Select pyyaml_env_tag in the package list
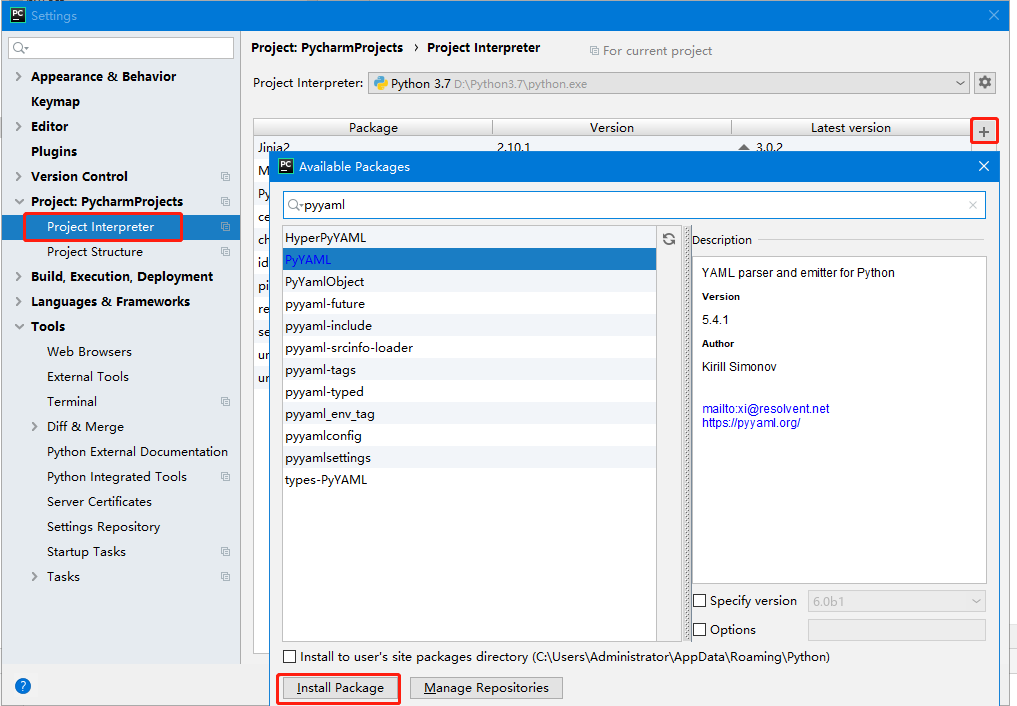 (470, 414)
